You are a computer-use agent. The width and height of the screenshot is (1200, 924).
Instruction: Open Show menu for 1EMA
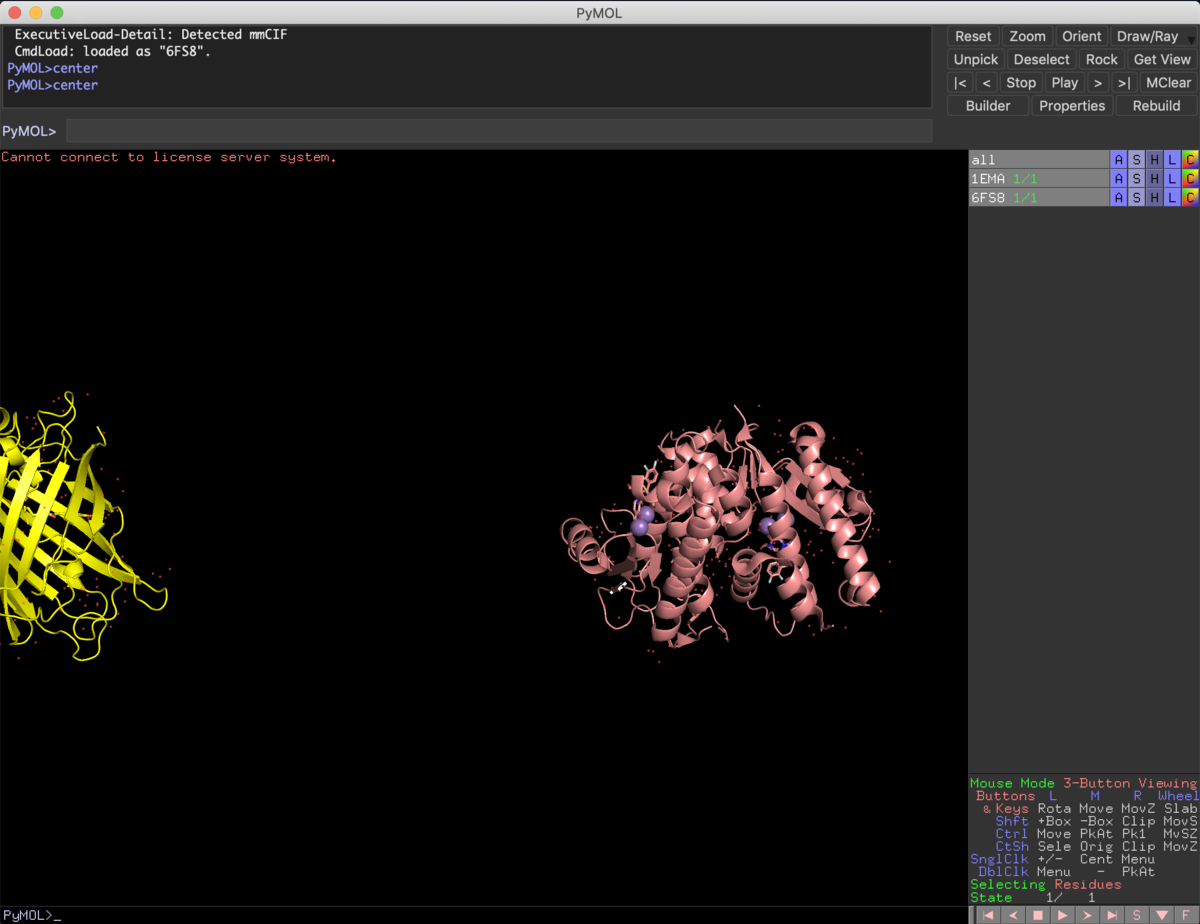point(1137,179)
